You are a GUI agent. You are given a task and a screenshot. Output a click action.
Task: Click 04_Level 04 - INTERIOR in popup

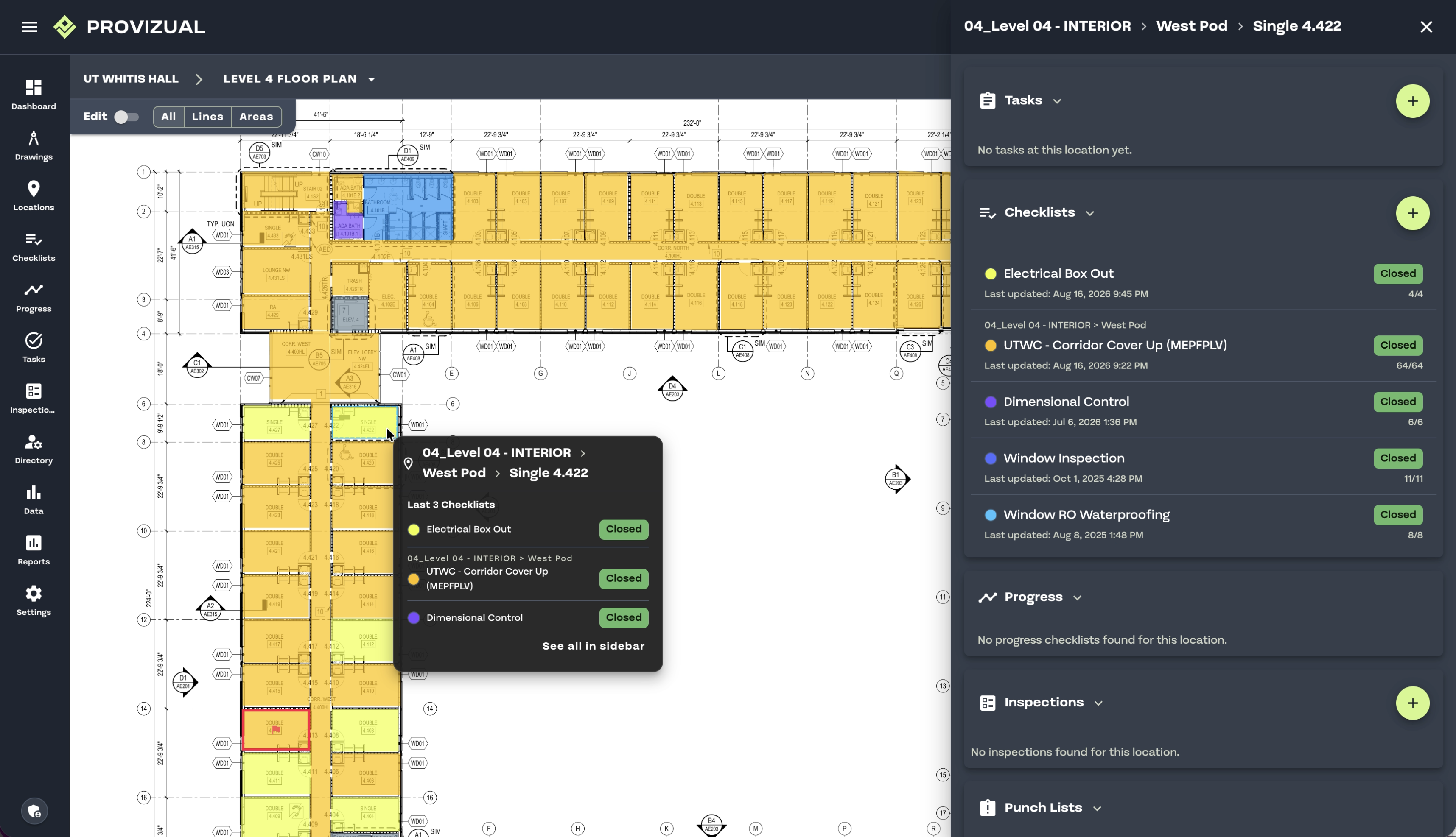click(497, 453)
